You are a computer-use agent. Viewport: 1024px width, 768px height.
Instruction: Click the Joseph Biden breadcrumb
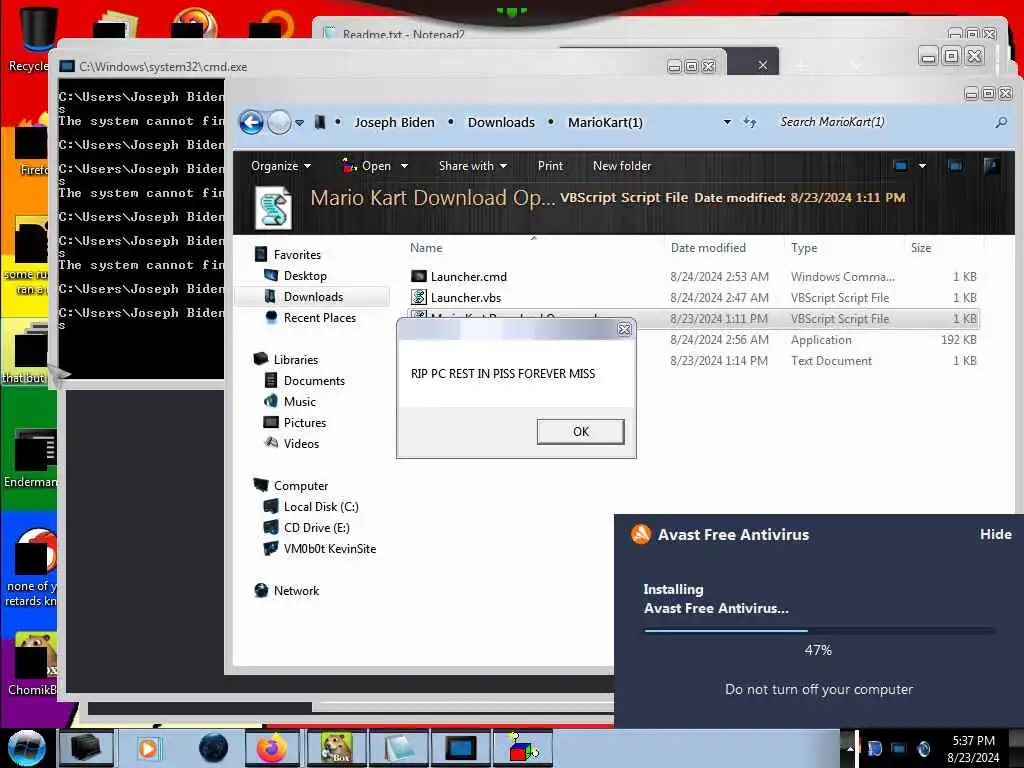click(x=394, y=122)
